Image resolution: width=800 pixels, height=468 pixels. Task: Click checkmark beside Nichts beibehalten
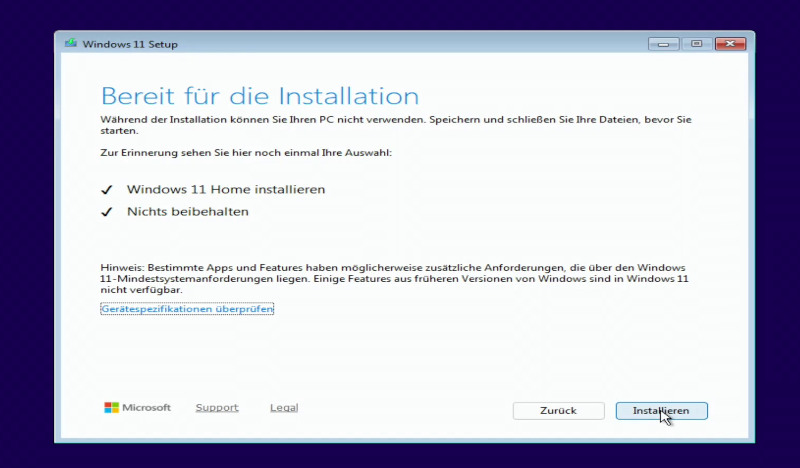point(106,212)
